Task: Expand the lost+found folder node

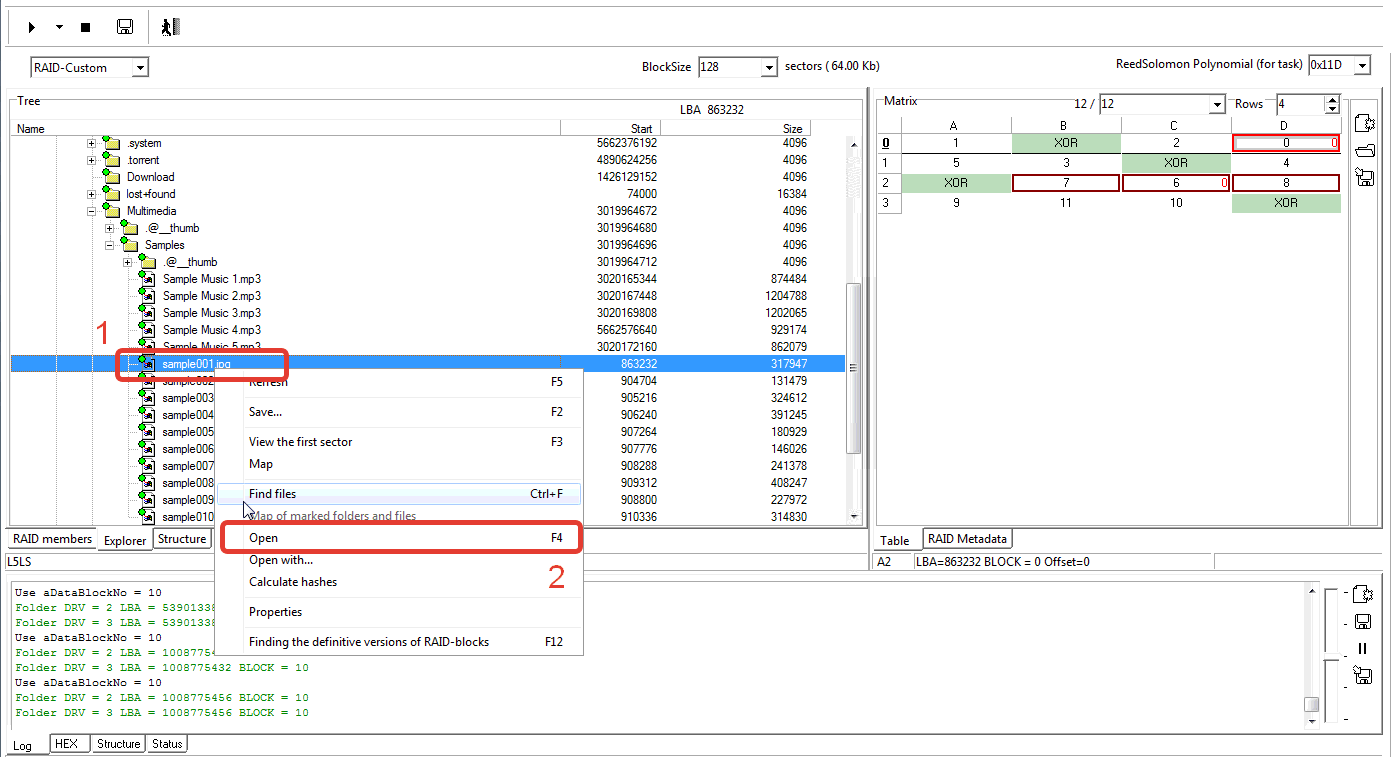Action: [91, 195]
